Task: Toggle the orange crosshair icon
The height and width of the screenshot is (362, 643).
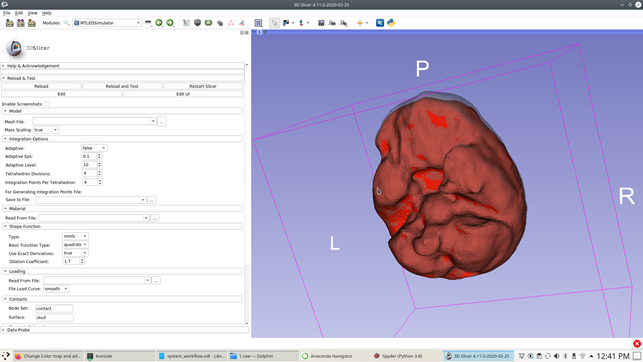Action: [360, 23]
